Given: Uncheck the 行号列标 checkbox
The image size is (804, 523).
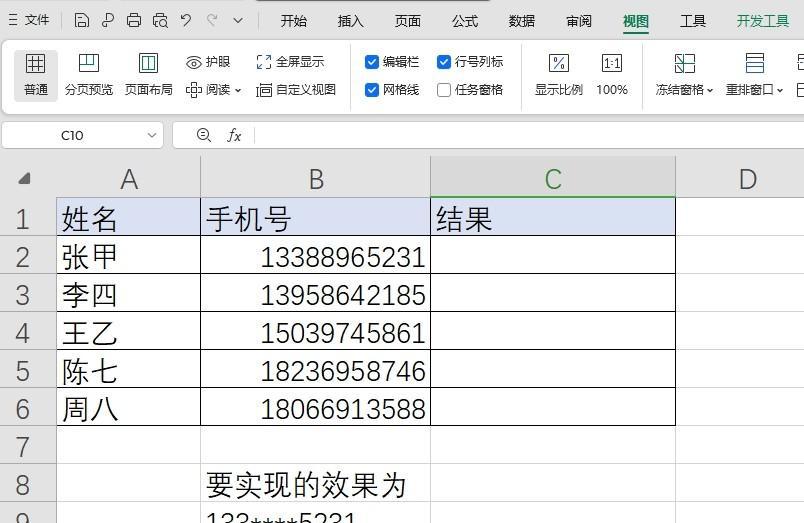Looking at the screenshot, I should coord(444,62).
